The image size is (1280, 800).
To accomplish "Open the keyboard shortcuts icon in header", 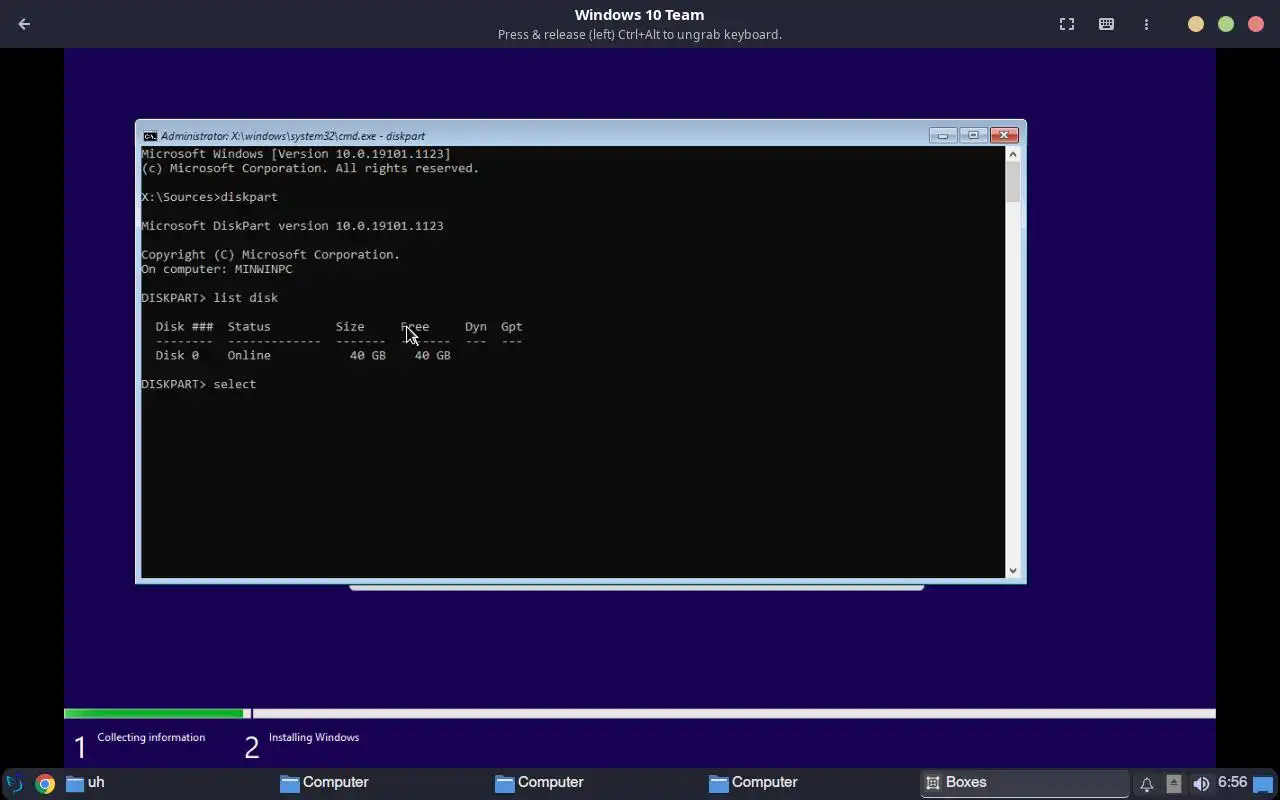I will 1106,24.
